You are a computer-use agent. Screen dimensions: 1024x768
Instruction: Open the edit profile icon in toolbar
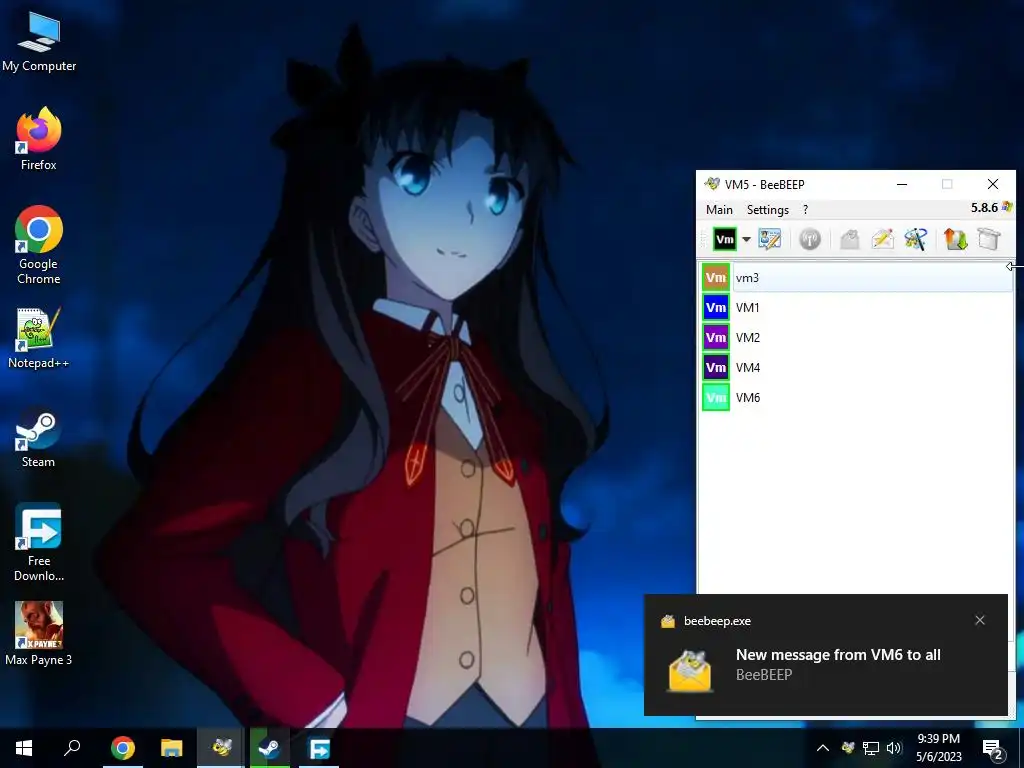(x=770, y=239)
